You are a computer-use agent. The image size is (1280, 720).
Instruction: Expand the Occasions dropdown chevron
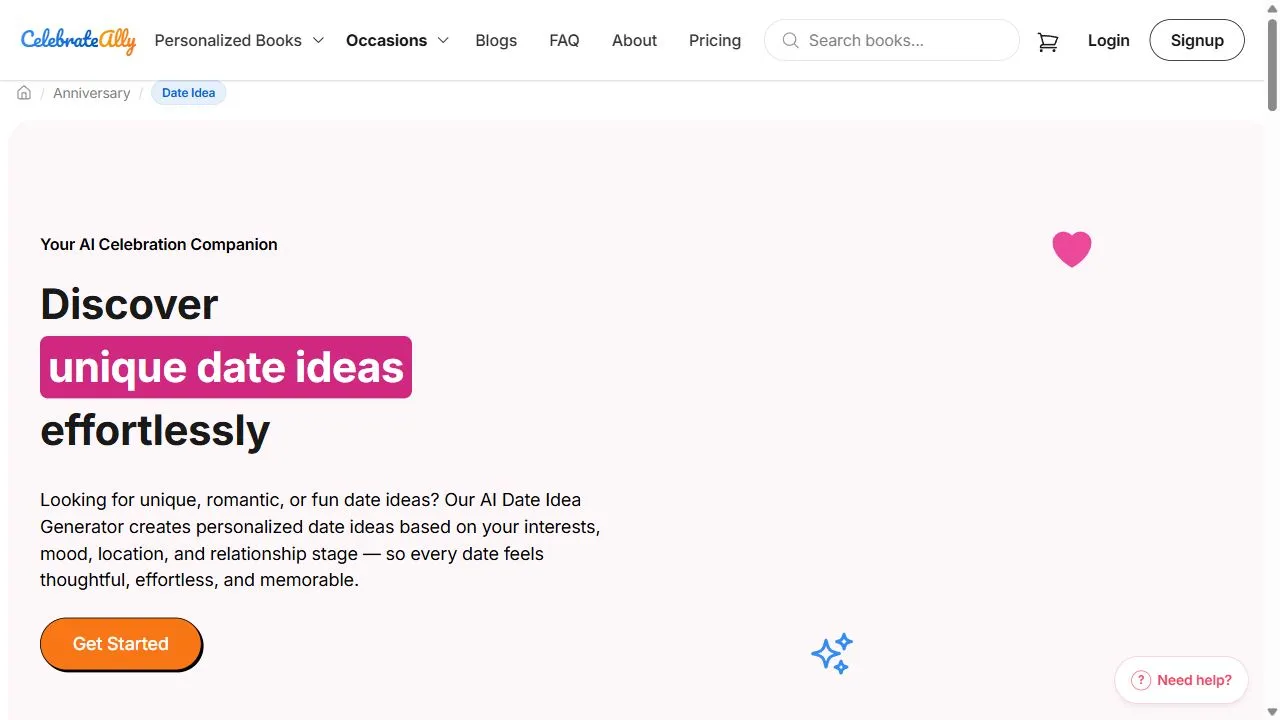443,41
